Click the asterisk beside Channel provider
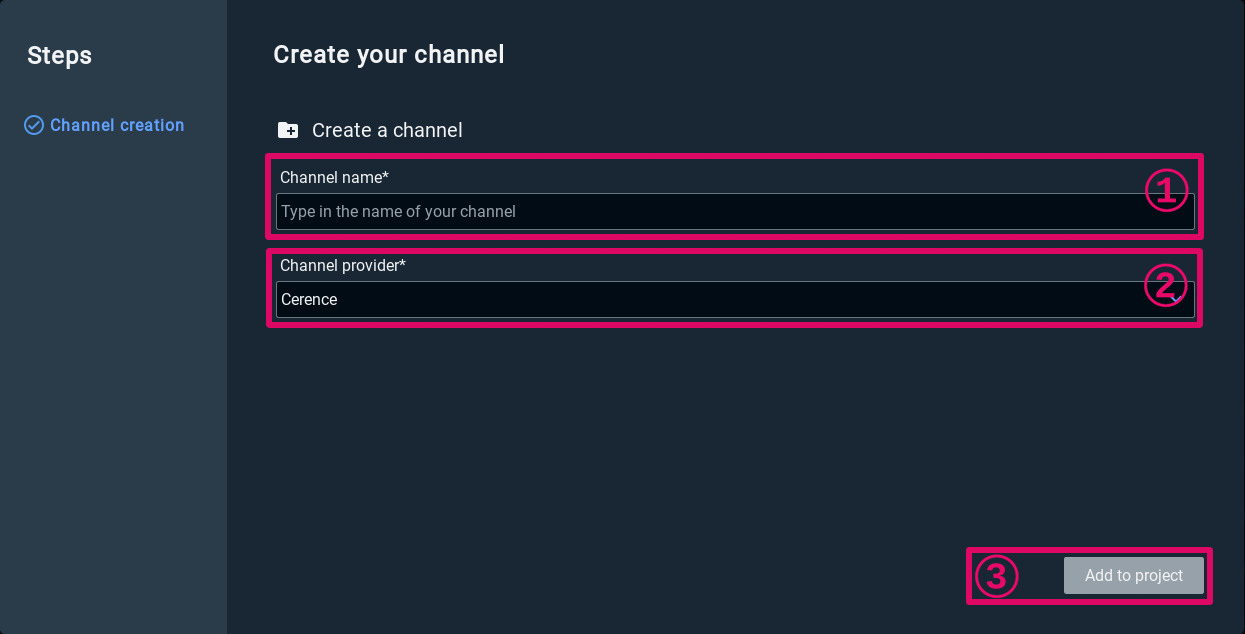Screen dimensions: 1245x634 (x=402, y=264)
